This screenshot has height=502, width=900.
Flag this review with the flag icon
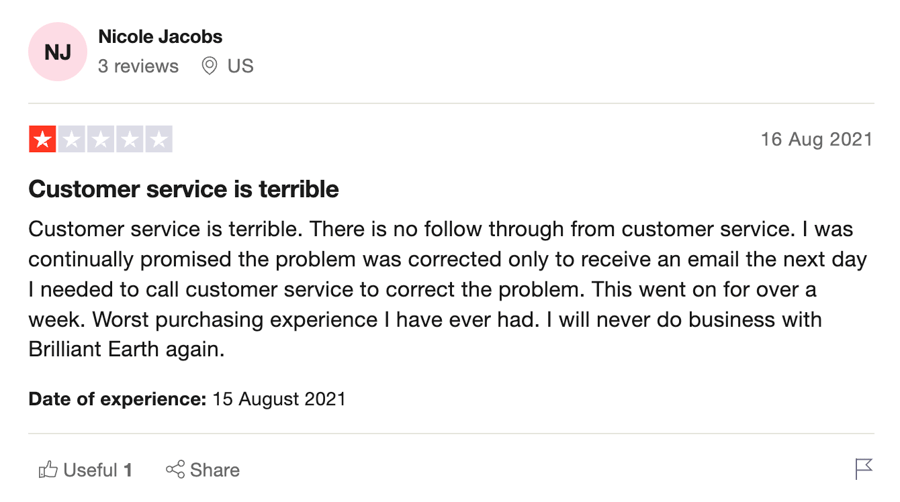(863, 469)
